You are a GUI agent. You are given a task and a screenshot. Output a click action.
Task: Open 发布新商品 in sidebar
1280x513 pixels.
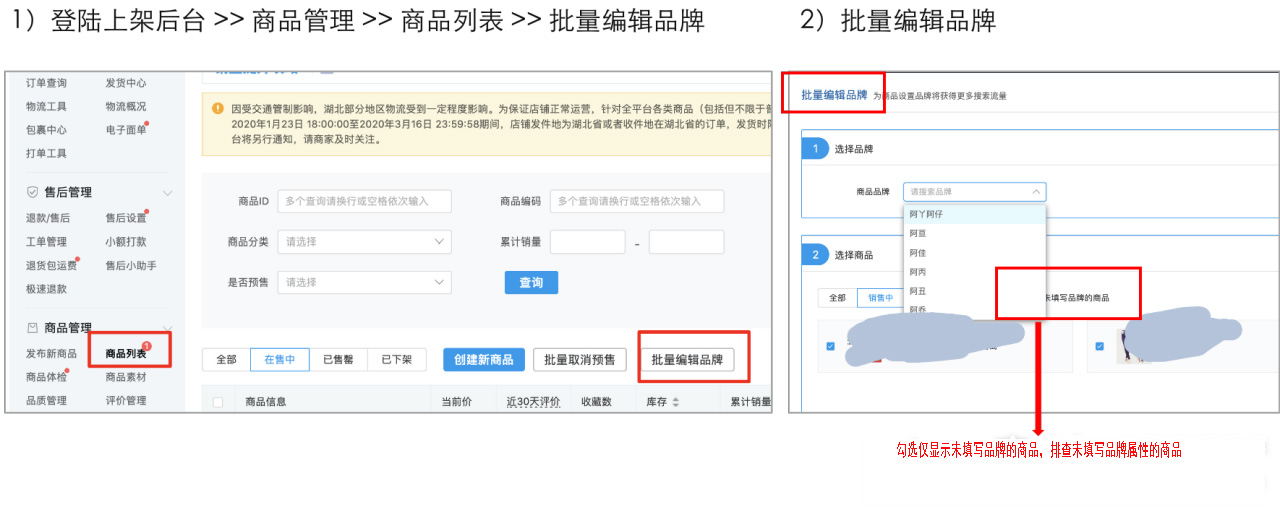point(51,354)
